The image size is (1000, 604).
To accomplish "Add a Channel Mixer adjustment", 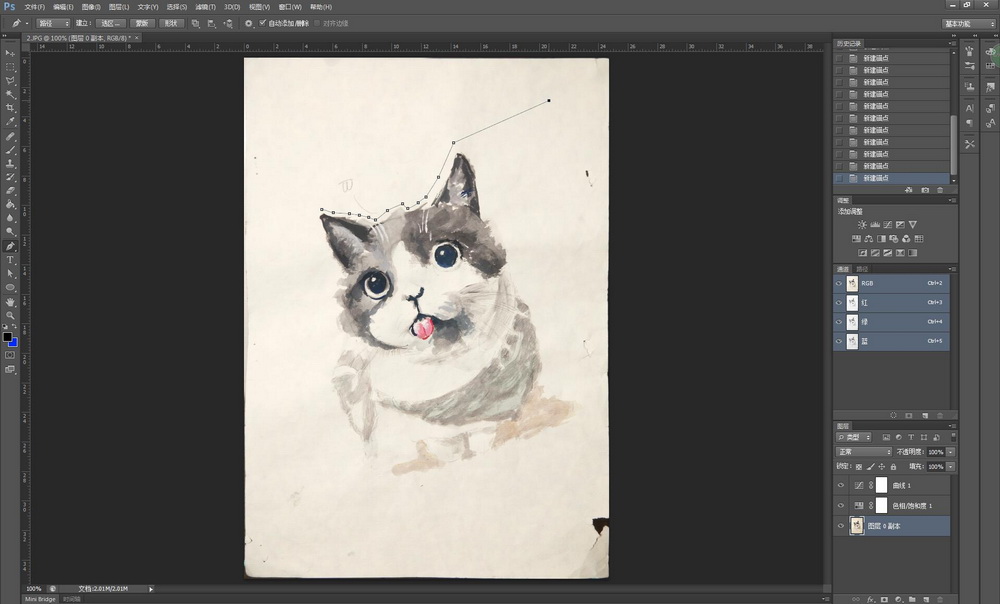I will [x=906, y=239].
